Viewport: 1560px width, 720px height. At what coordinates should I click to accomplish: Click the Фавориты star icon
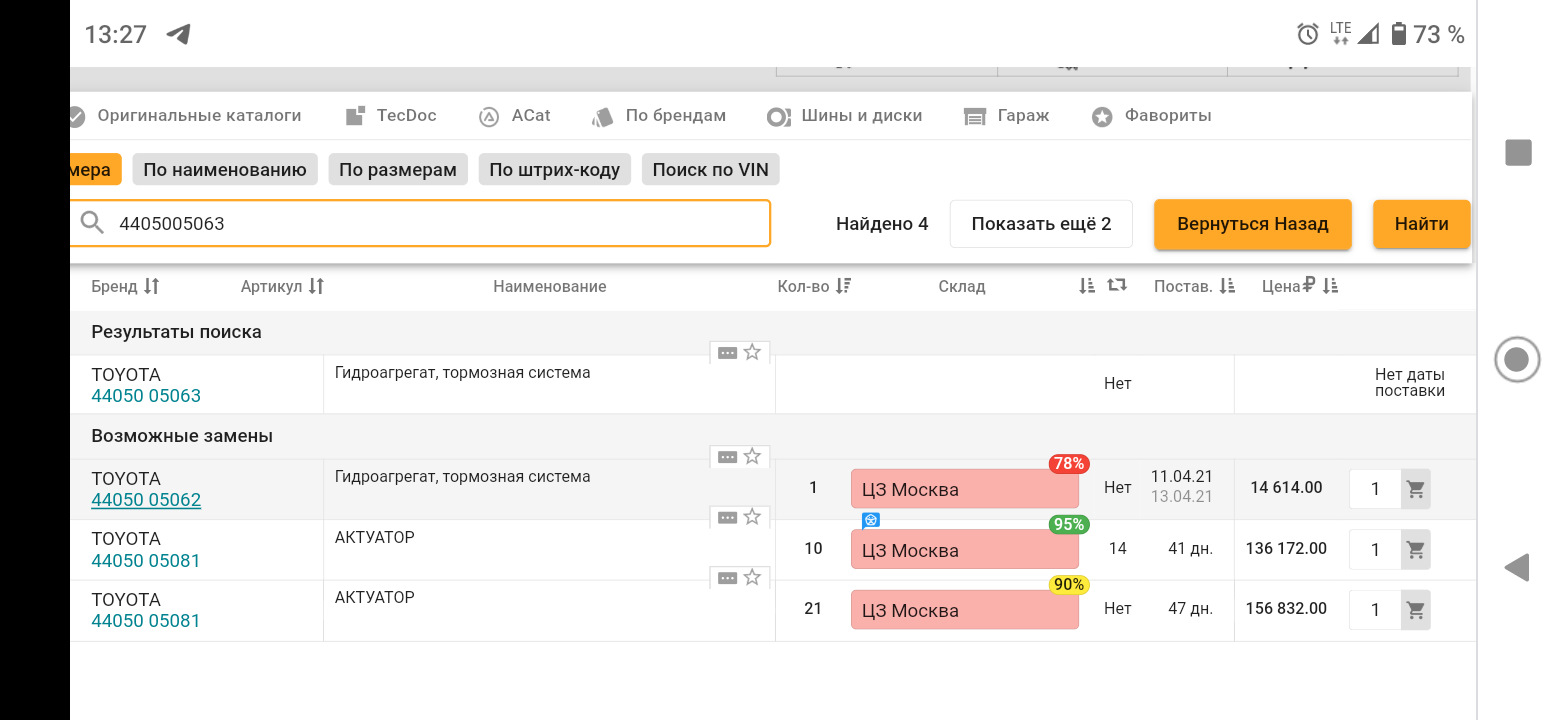(x=1102, y=117)
